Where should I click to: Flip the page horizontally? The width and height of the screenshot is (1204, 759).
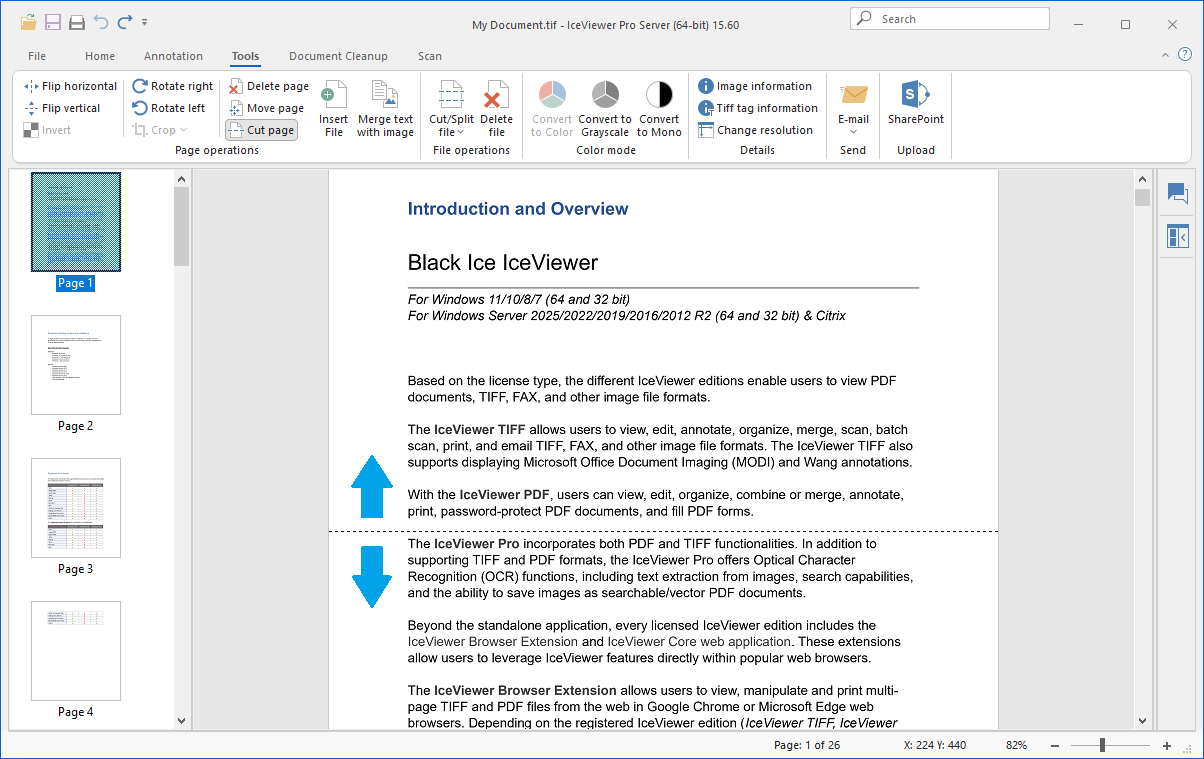(70, 86)
